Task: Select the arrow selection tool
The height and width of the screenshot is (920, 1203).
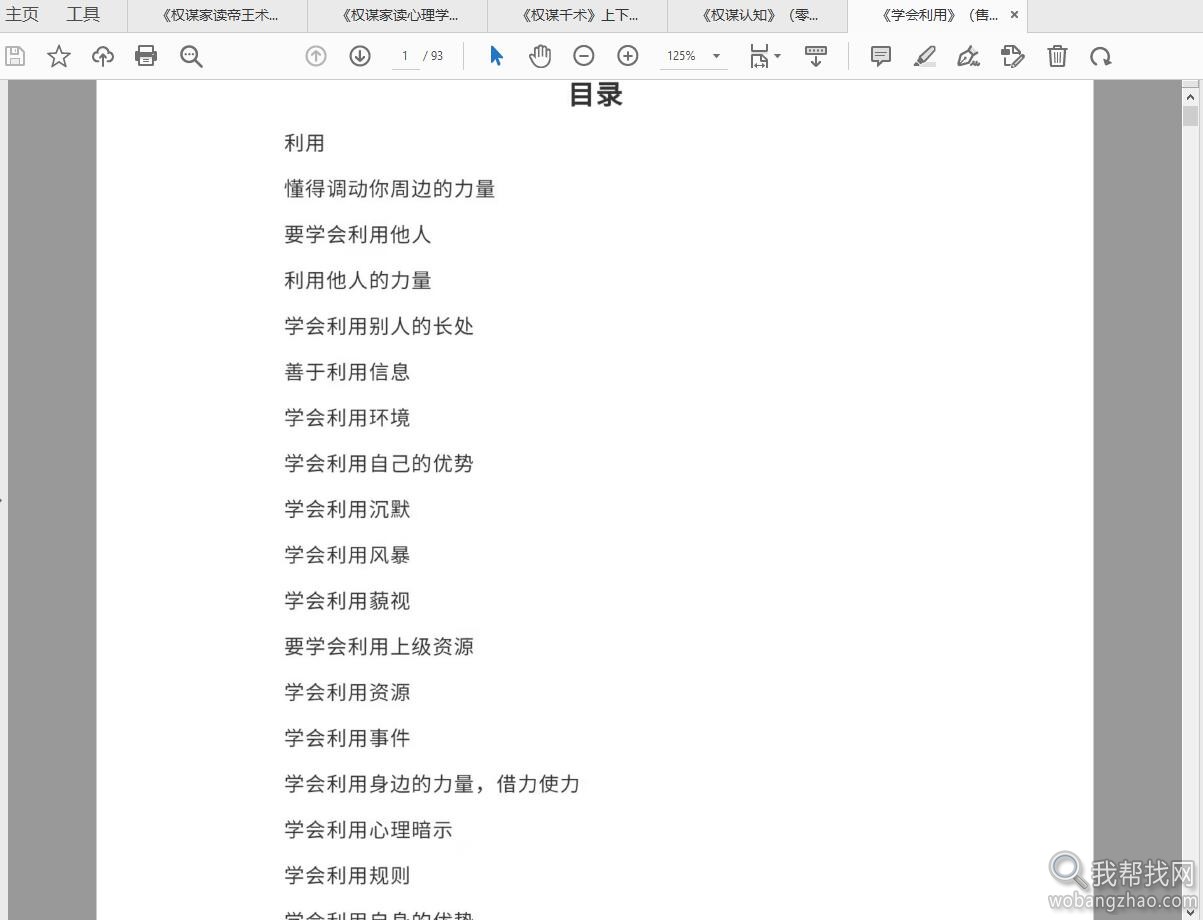Action: point(496,56)
